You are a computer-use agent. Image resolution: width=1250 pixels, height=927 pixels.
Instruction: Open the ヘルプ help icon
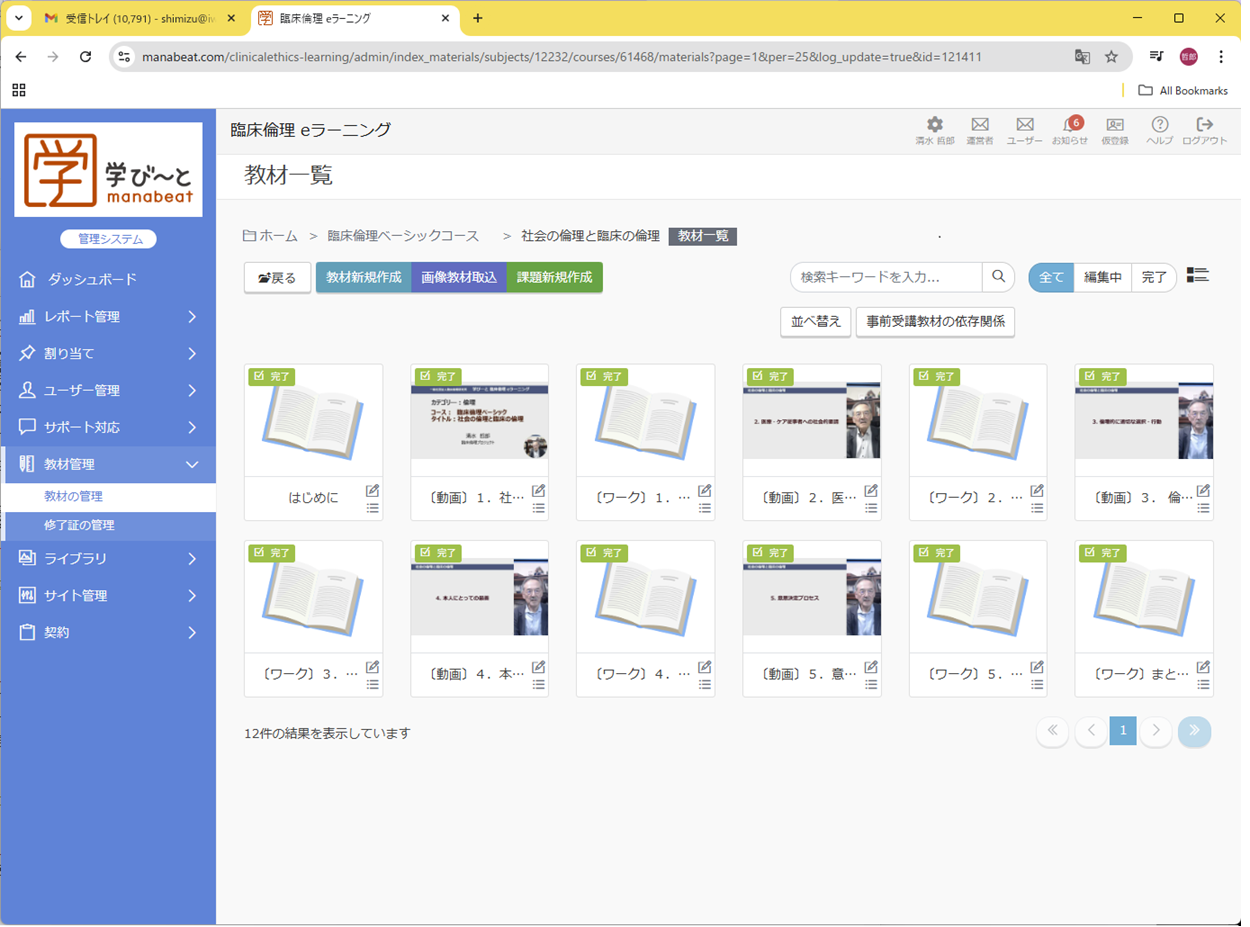coord(1159,125)
